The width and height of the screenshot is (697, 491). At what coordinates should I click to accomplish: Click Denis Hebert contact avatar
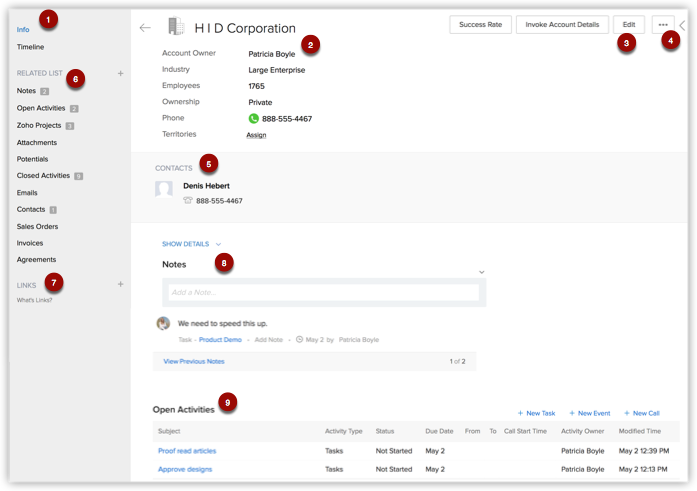tap(164, 190)
